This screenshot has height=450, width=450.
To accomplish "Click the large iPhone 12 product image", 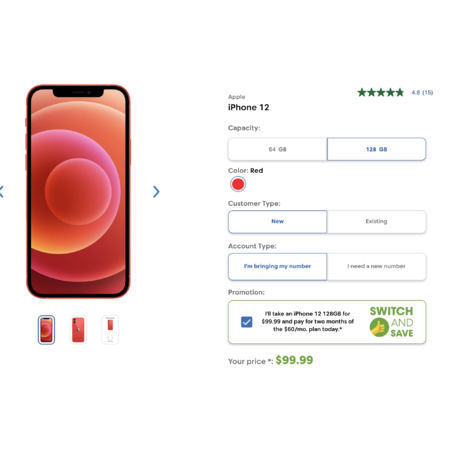I will (x=78, y=191).
